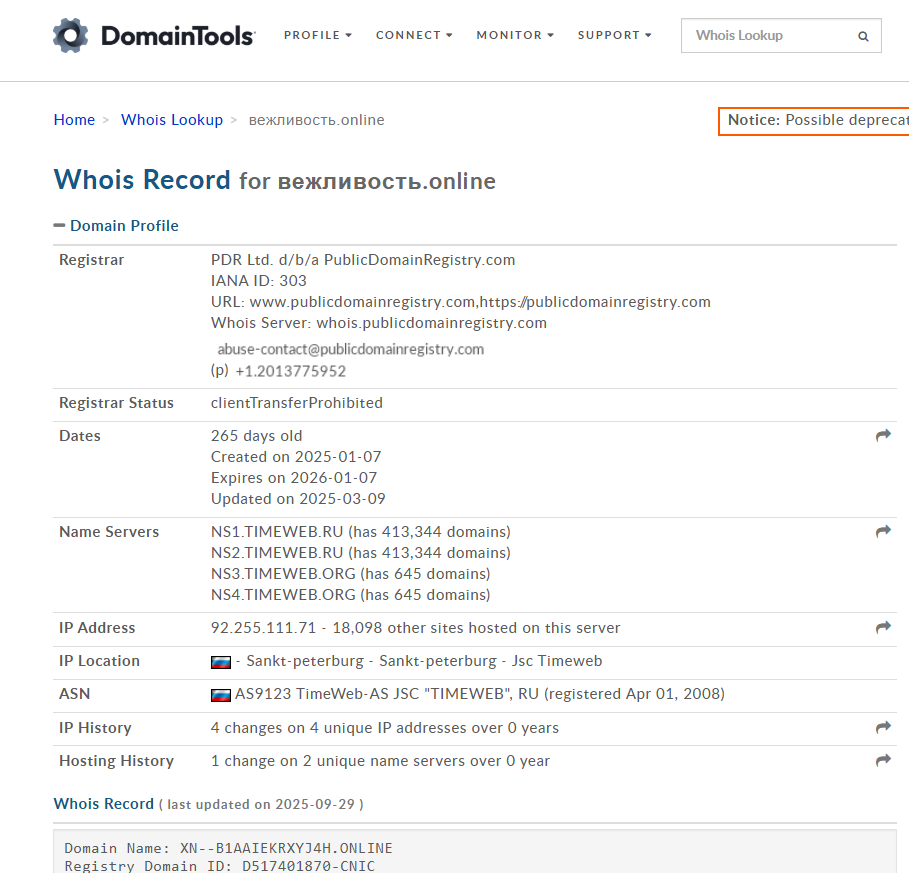Open the Support dropdown menu
Viewport: 909px width, 873px height.
tap(615, 35)
